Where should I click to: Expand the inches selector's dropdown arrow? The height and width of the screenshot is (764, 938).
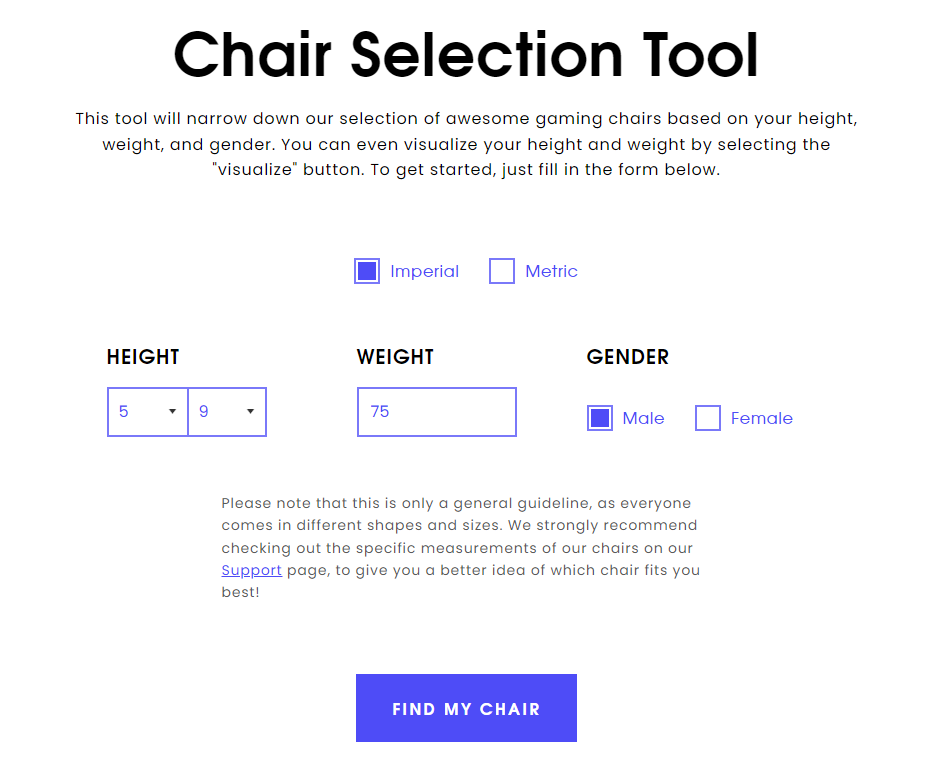tap(252, 411)
